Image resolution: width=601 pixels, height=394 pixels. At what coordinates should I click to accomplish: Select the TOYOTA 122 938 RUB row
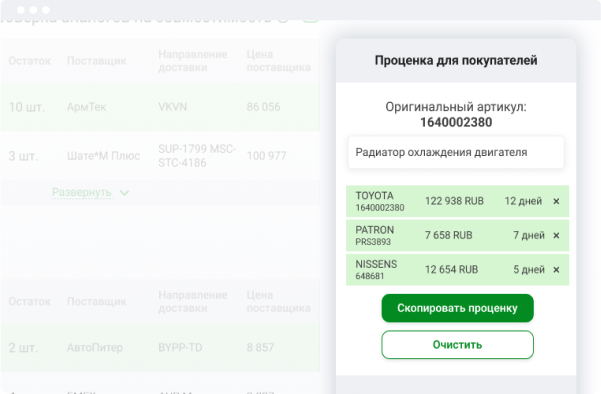(457, 201)
